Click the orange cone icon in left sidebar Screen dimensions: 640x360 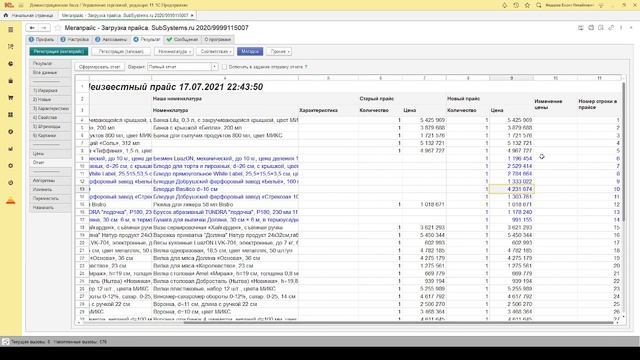(x=11, y=200)
